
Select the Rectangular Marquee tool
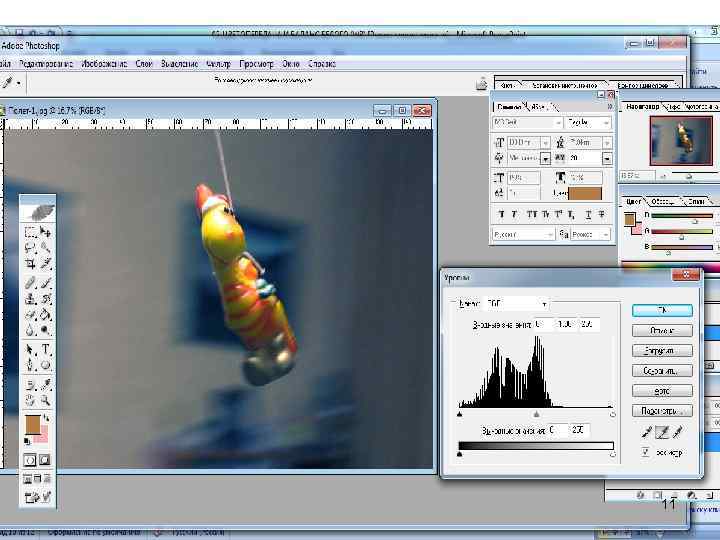[30, 232]
